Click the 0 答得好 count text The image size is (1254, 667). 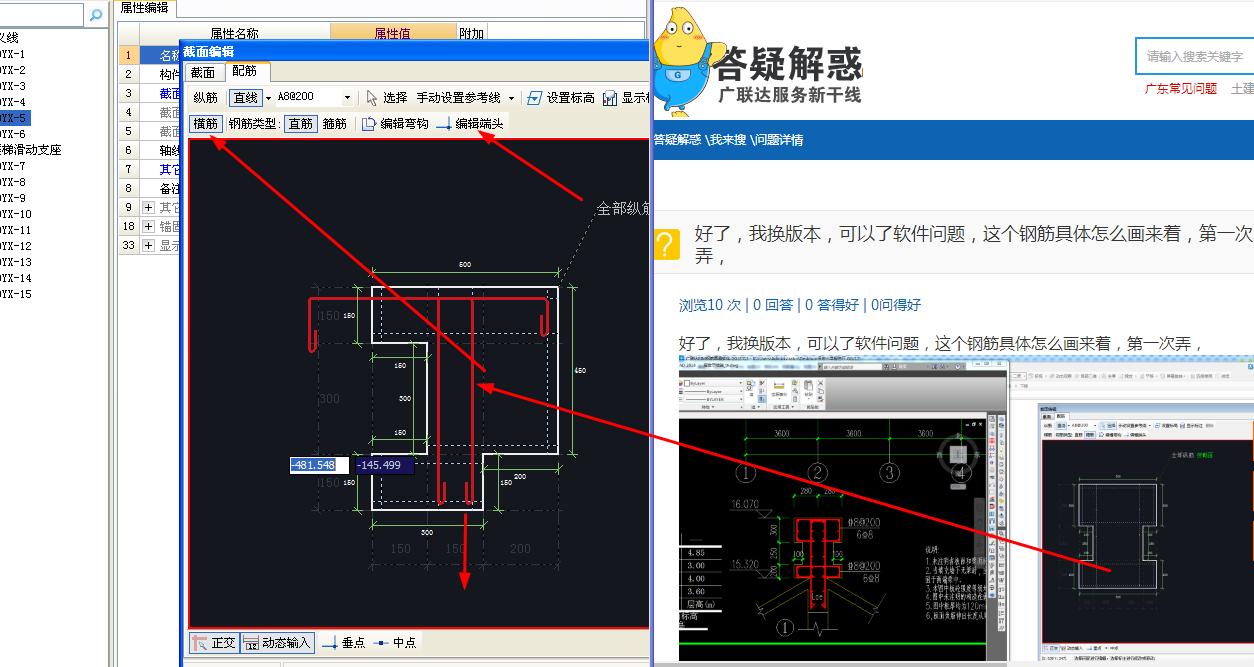[x=833, y=305]
